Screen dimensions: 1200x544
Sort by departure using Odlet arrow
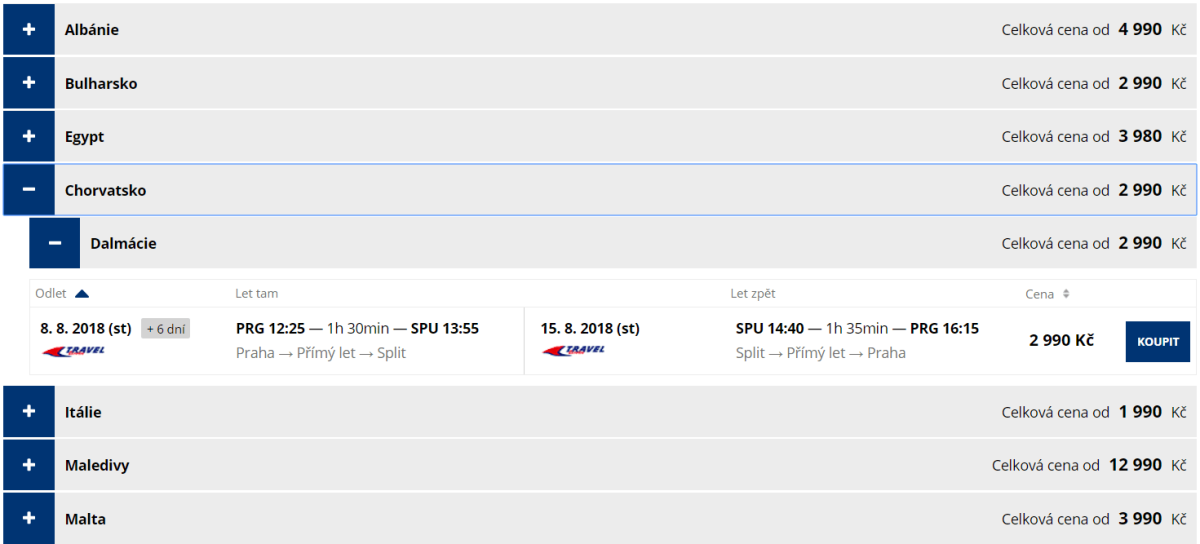point(82,294)
